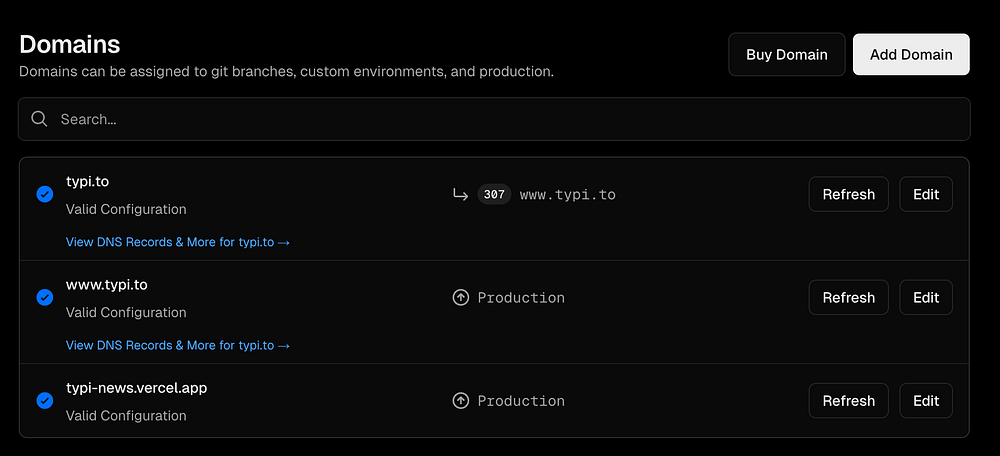Refresh the www.typi.to domain
1000x456 pixels.
pyautogui.click(x=848, y=297)
